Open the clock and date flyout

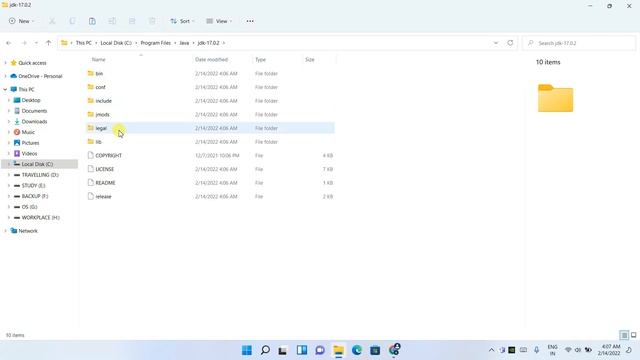[x=609, y=350]
